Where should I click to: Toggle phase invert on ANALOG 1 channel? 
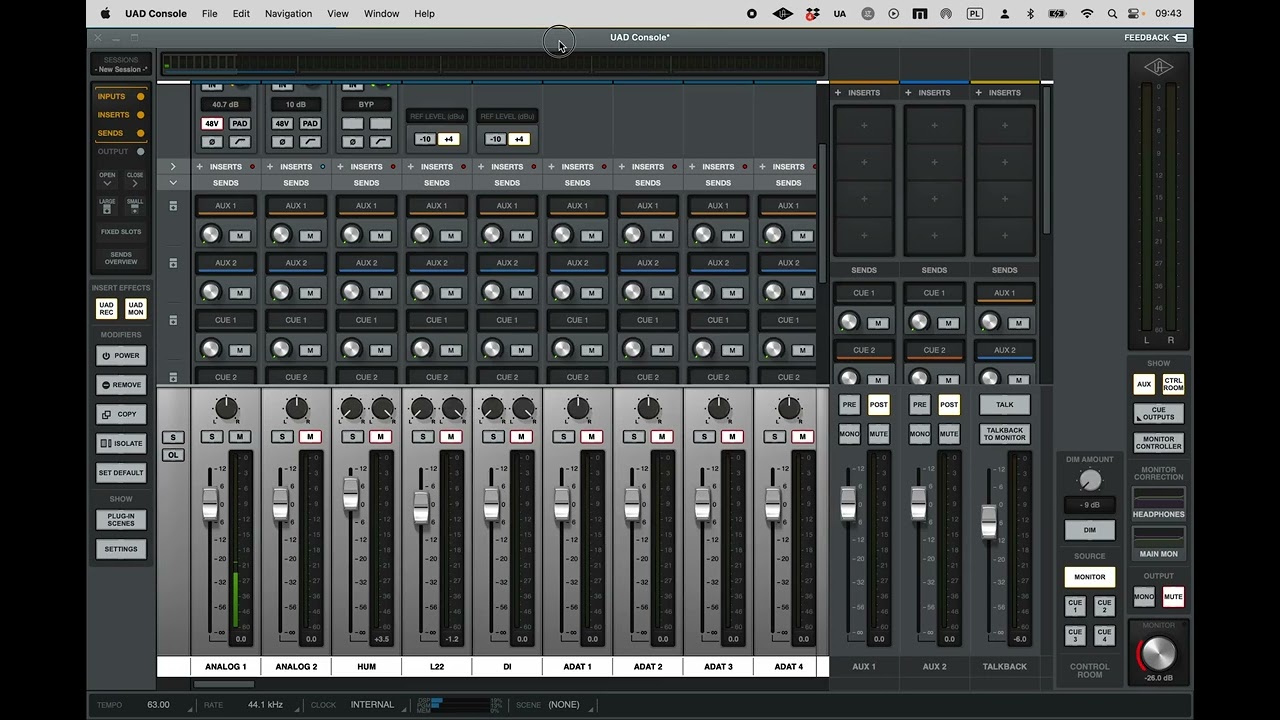(211, 142)
